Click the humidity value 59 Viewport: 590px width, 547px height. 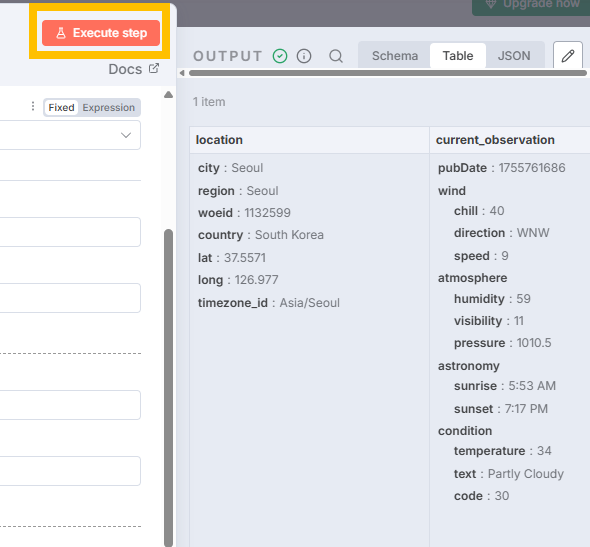[523, 299]
